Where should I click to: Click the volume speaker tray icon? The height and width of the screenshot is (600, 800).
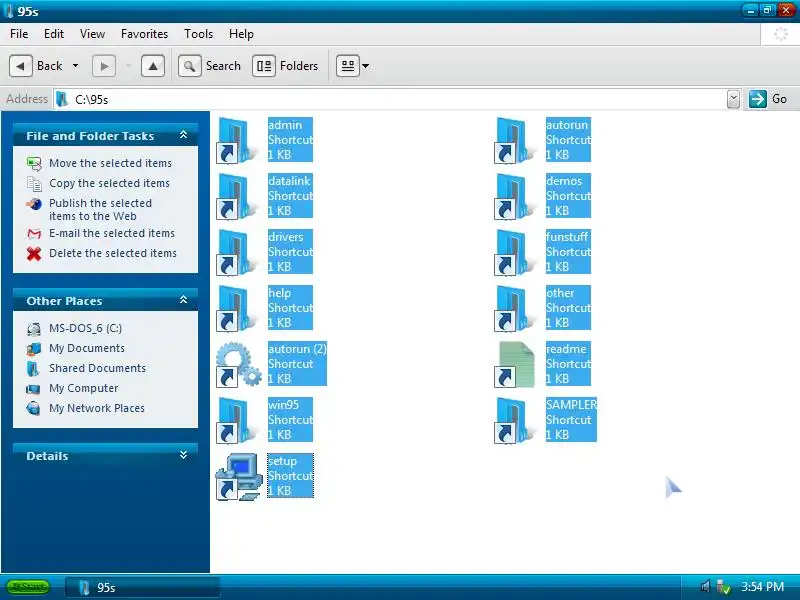coord(705,587)
